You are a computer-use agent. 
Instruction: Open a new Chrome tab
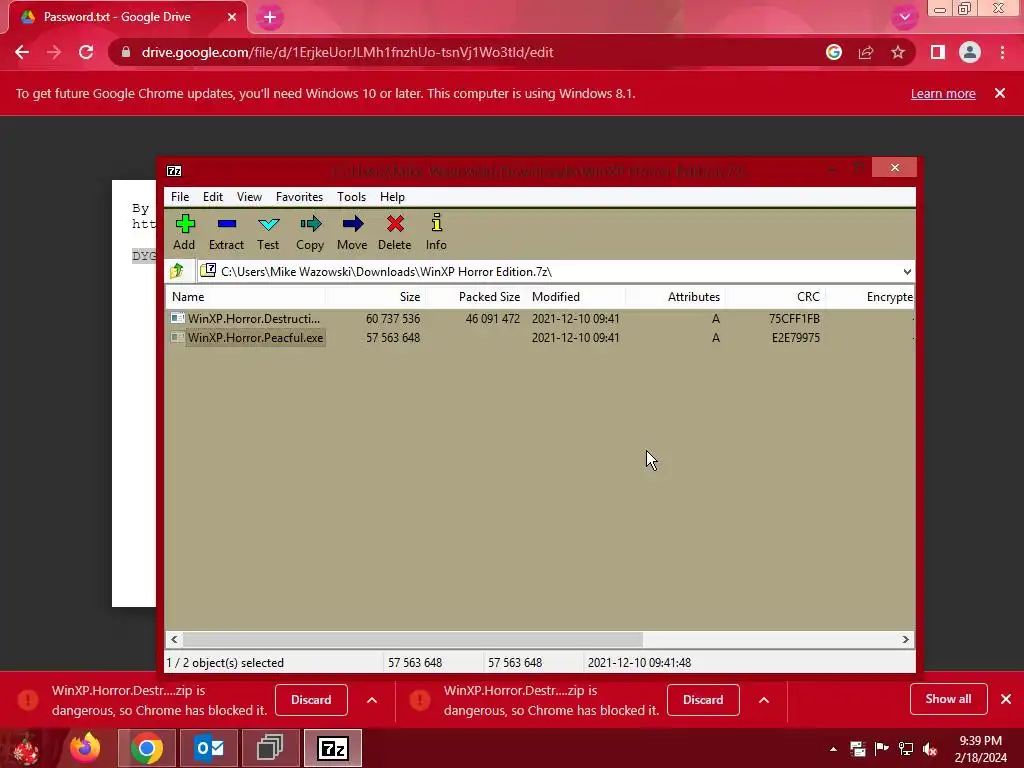[270, 17]
